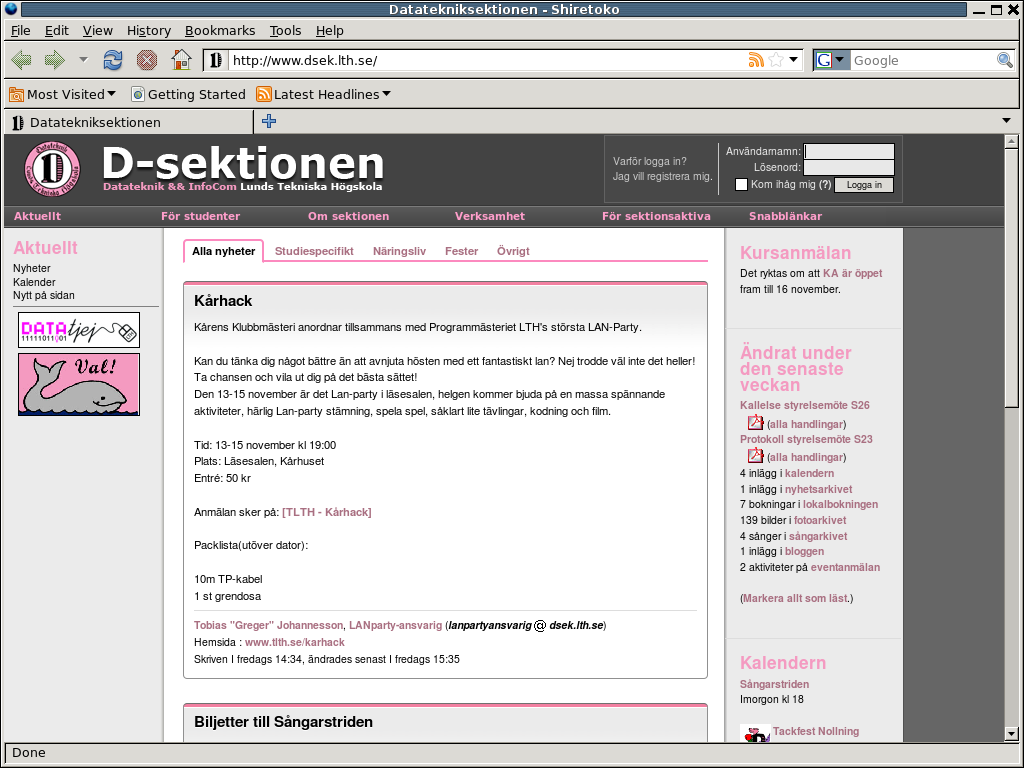The image size is (1024, 768).
Task: Click in the Google search box
Action: point(923,60)
